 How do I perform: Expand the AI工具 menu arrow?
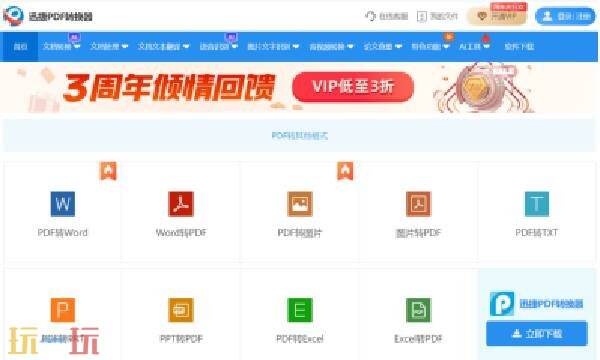[486, 46]
